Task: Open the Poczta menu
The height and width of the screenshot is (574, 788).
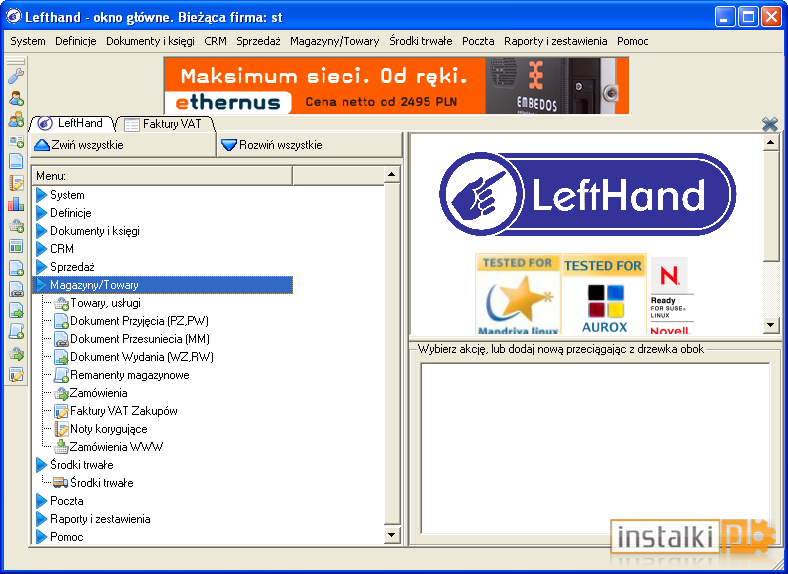Action: (x=478, y=41)
